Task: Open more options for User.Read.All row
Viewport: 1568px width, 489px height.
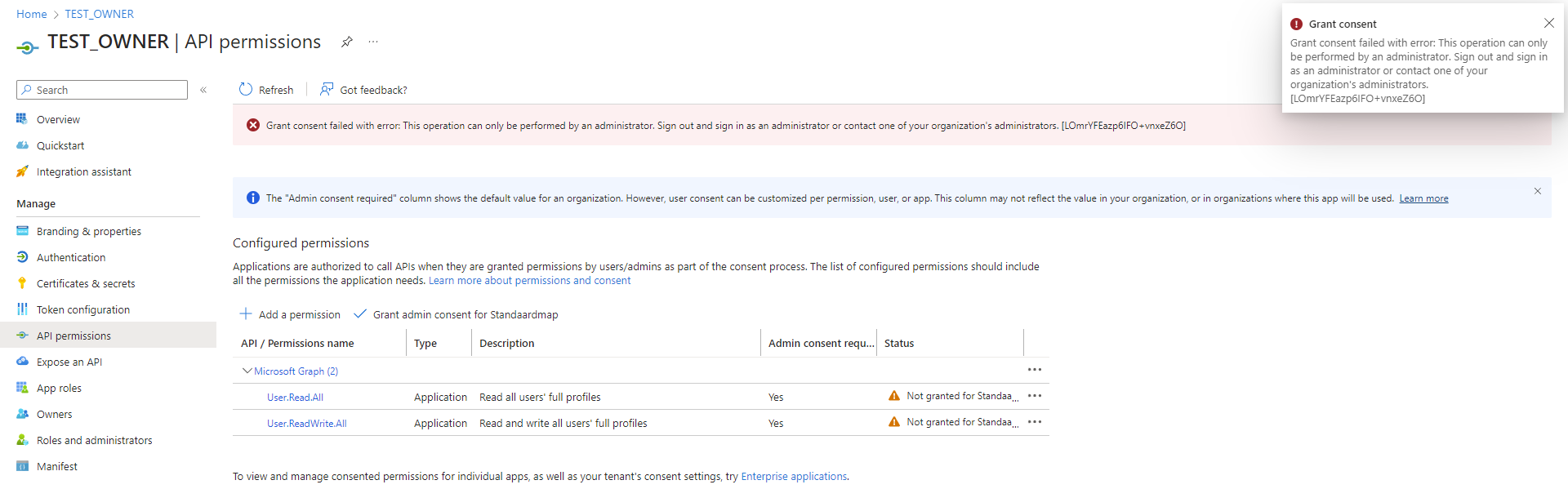Action: [x=1035, y=396]
